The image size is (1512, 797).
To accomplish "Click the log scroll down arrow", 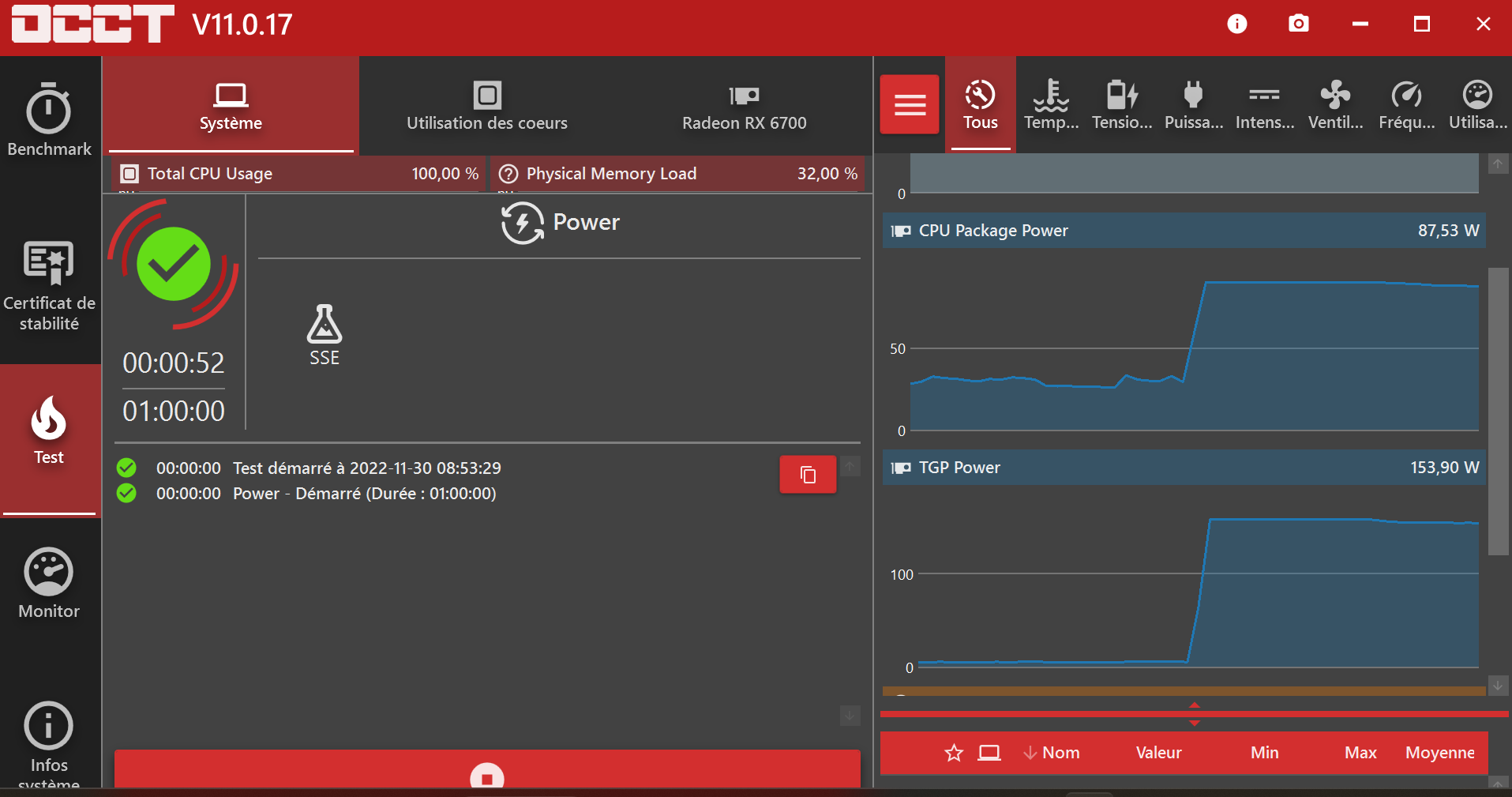I will coord(850,716).
